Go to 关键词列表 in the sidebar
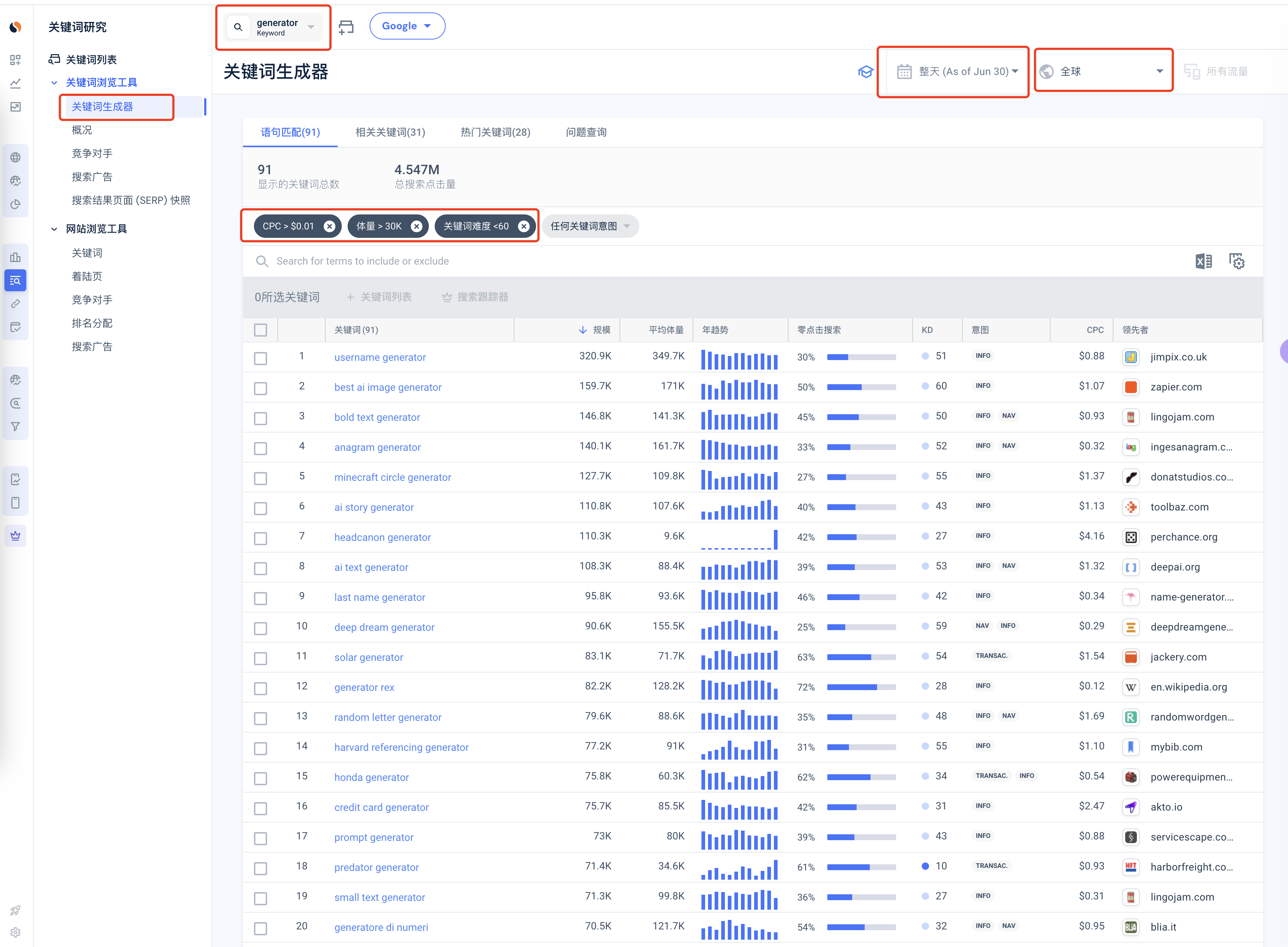 tap(91, 60)
